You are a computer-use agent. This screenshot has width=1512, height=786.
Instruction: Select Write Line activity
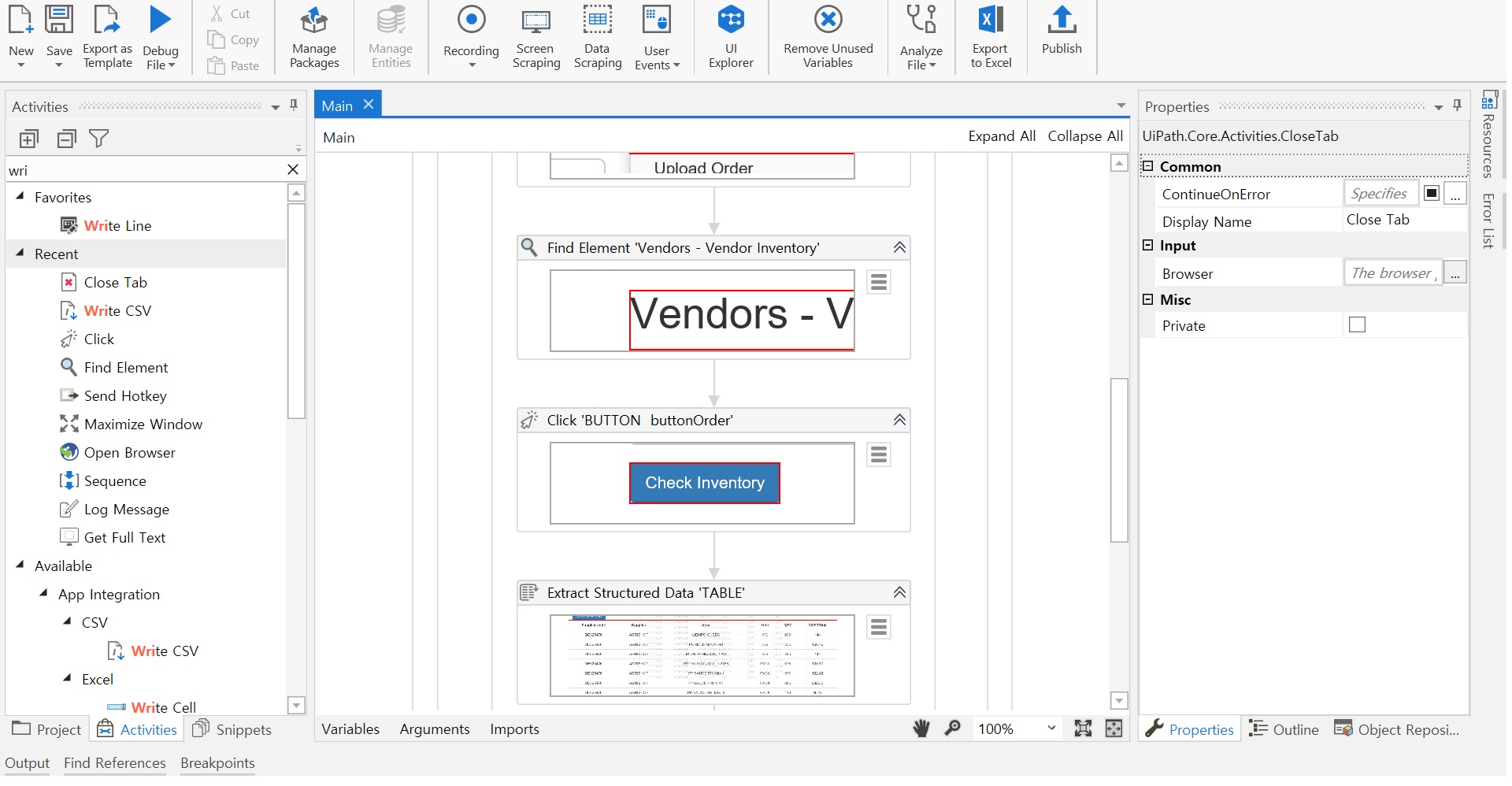click(x=117, y=225)
